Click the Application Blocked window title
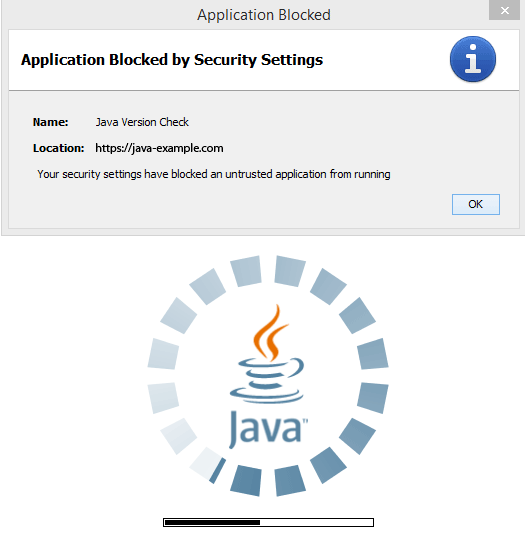525x555 pixels. [264, 15]
